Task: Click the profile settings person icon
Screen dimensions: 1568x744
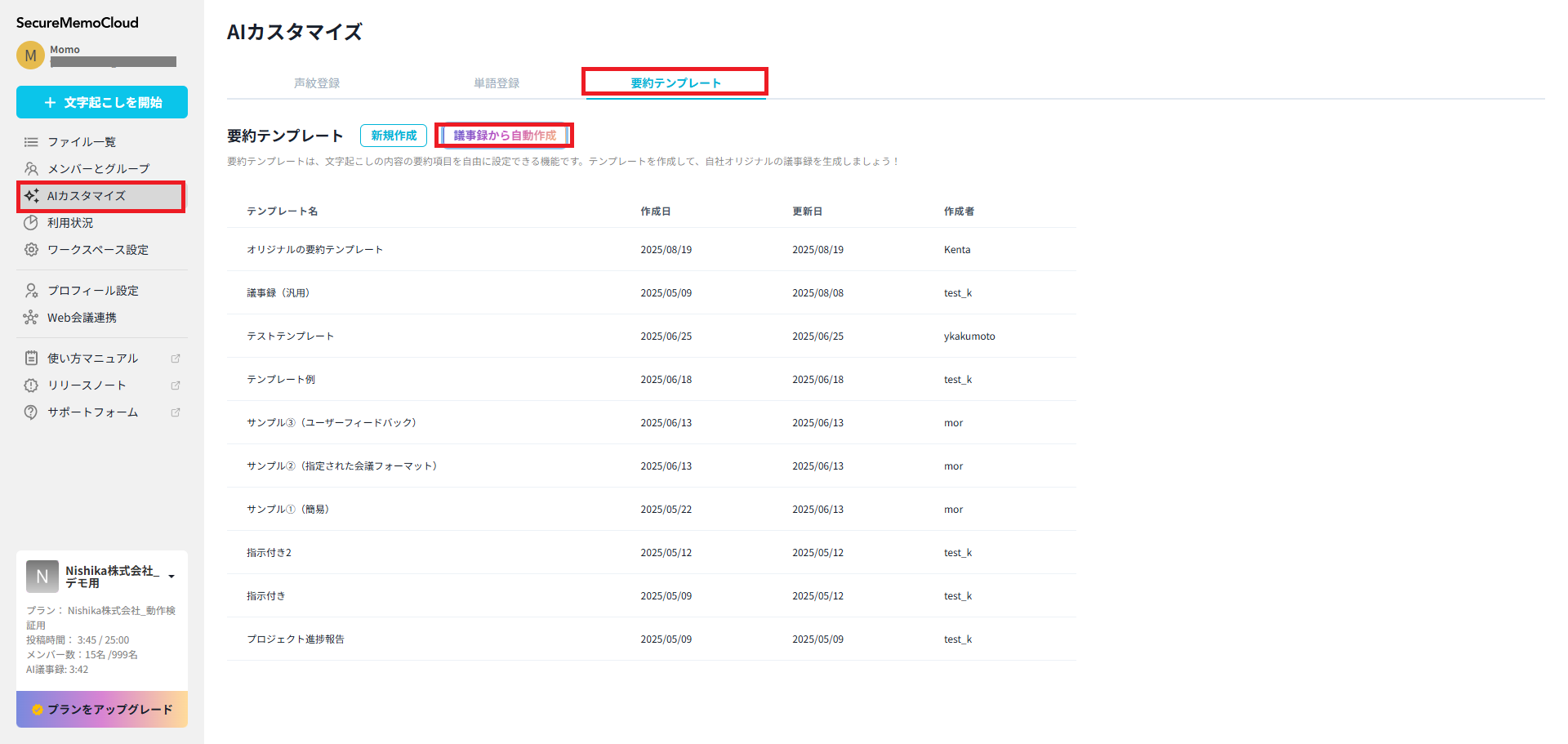Action: click(31, 291)
